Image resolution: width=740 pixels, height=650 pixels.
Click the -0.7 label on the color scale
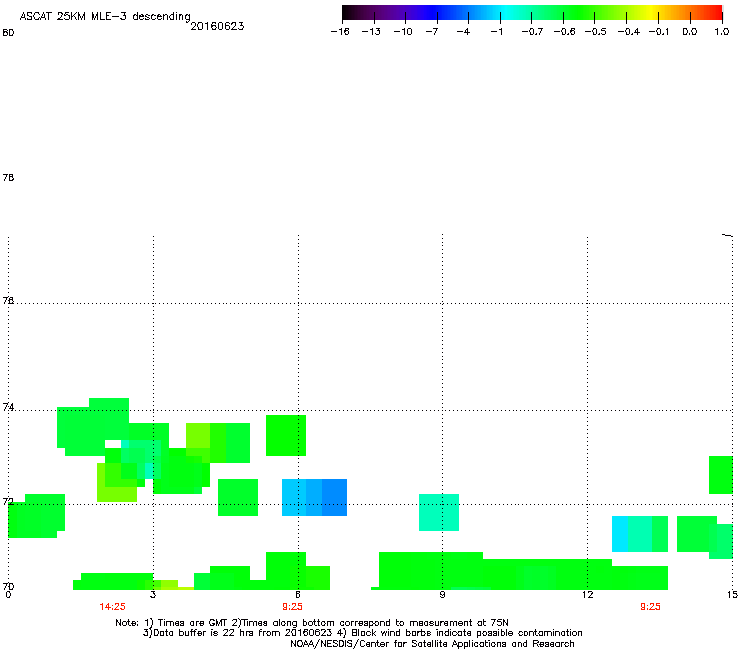point(532,32)
